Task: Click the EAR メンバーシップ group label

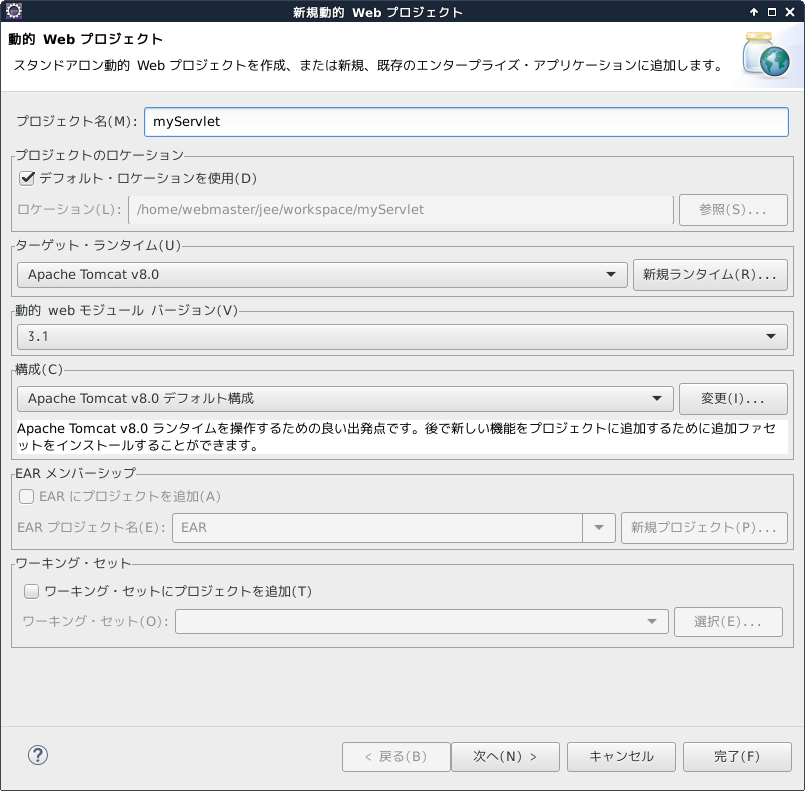Action: (x=75, y=473)
